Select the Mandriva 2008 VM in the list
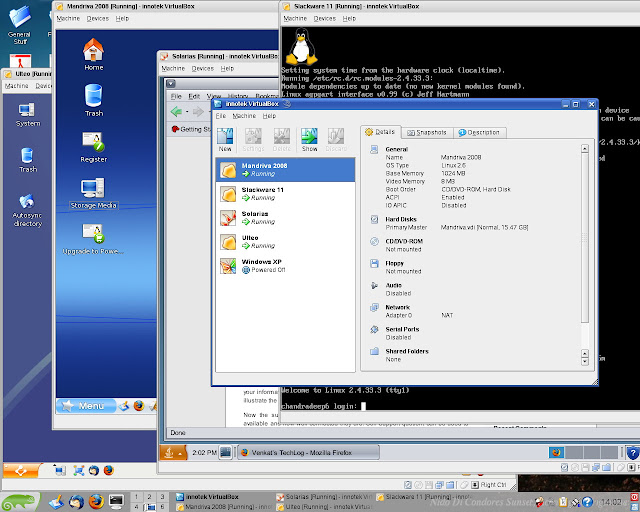This screenshot has width=640, height=512. coord(285,170)
